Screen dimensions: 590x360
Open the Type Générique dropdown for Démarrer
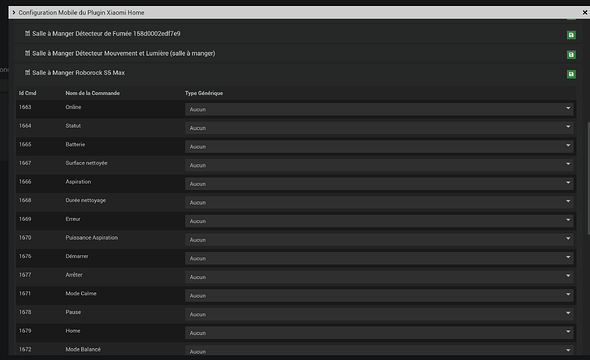click(x=379, y=258)
